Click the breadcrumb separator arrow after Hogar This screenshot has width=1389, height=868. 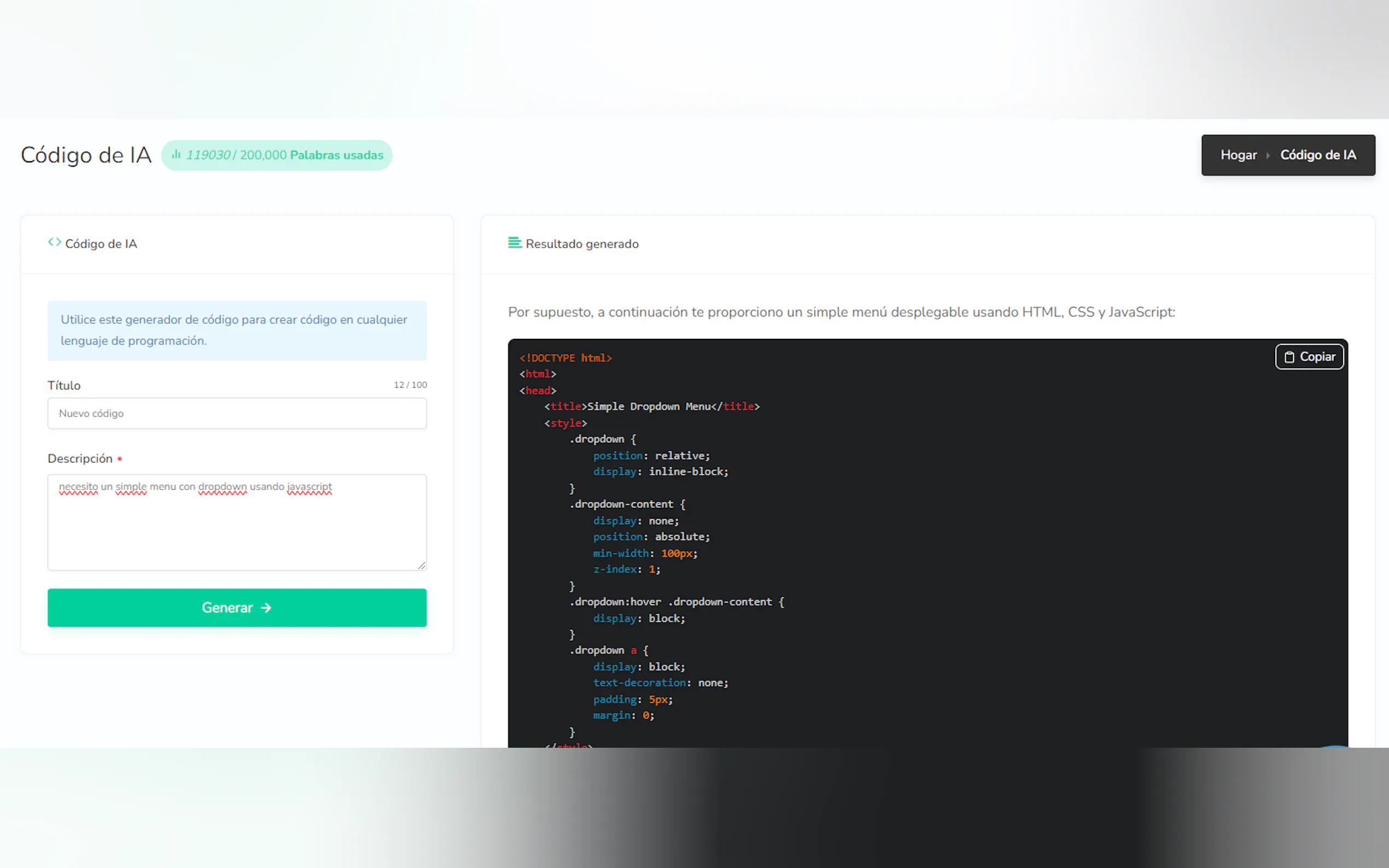(1268, 155)
